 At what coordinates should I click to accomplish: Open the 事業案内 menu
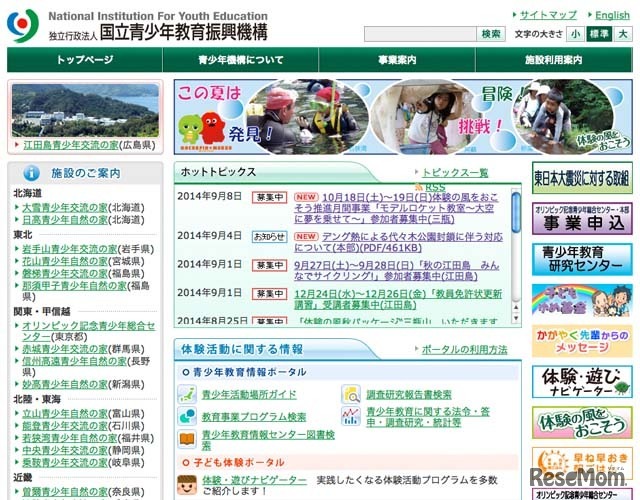[x=397, y=60]
